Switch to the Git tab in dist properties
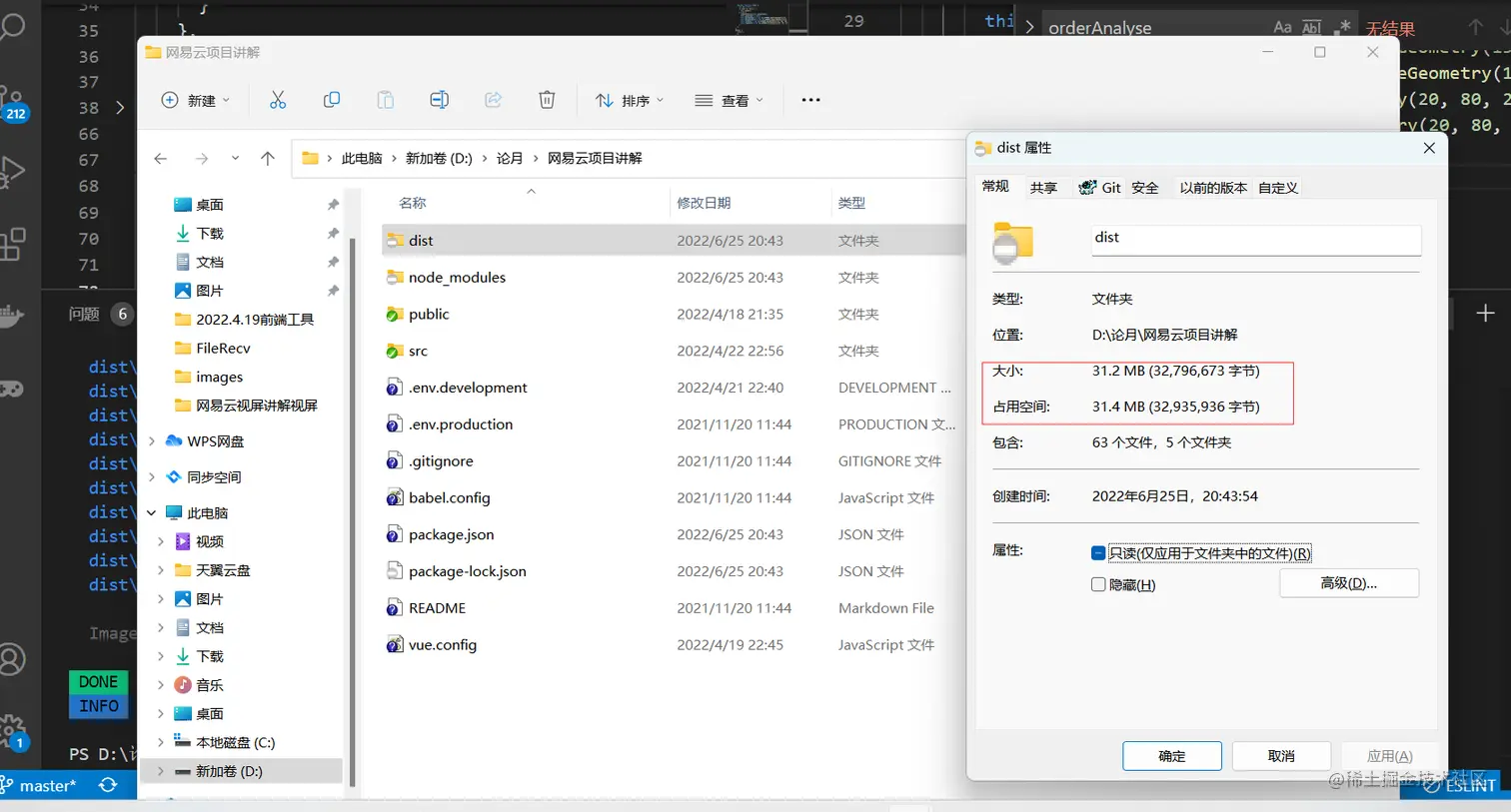This screenshot has width=1511, height=812. (x=1099, y=188)
